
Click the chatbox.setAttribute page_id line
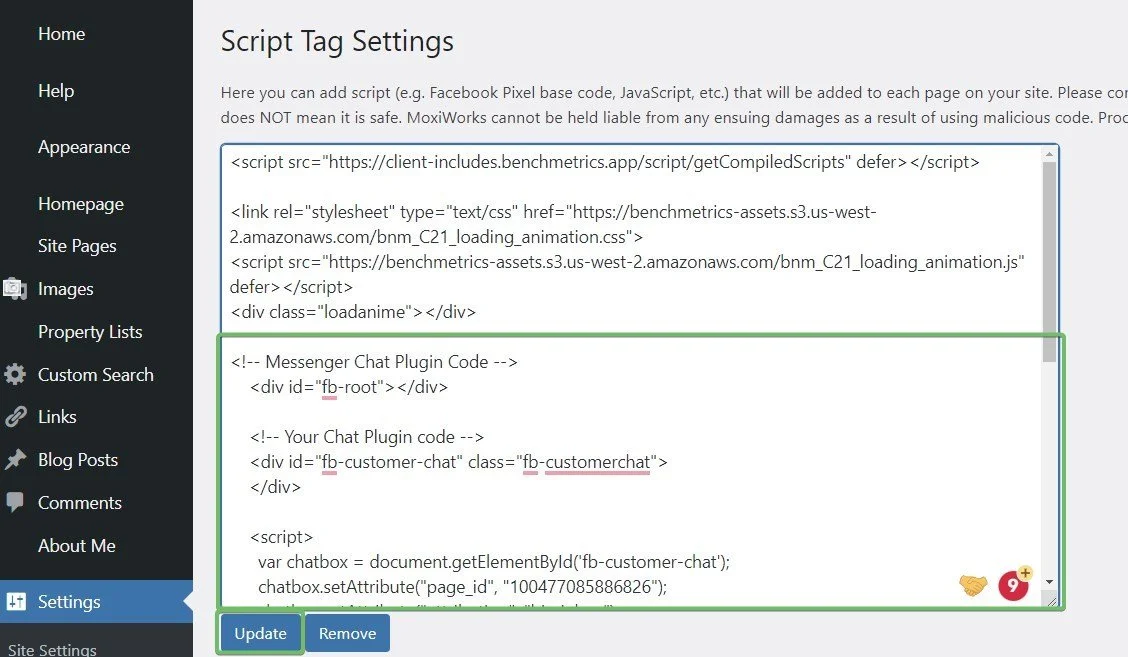point(463,587)
